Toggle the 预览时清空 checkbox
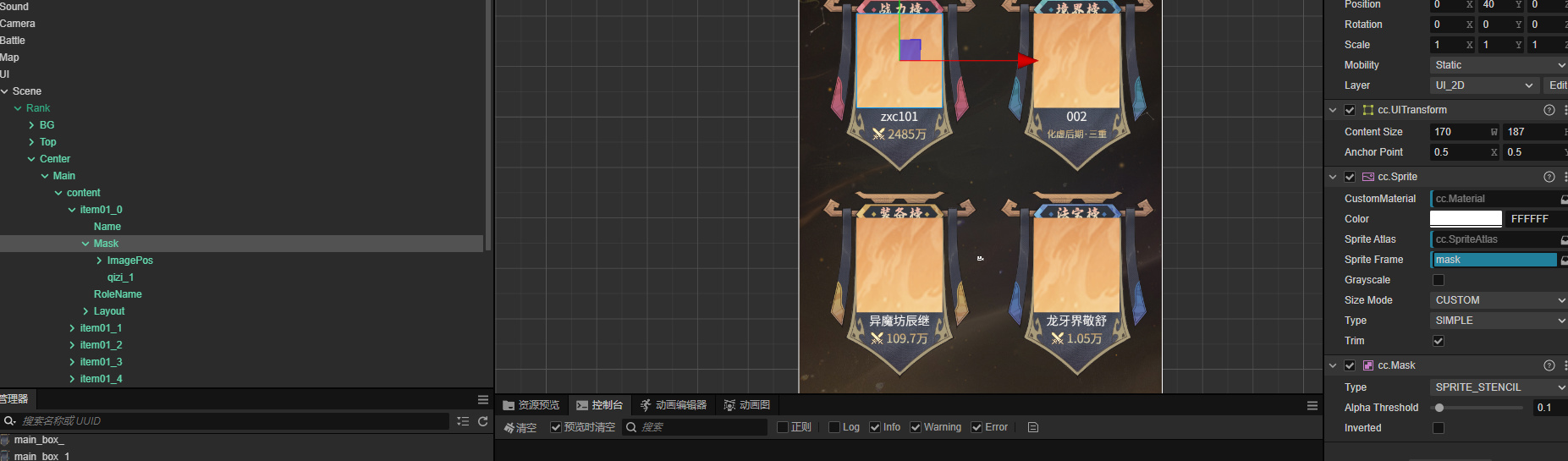 556,427
